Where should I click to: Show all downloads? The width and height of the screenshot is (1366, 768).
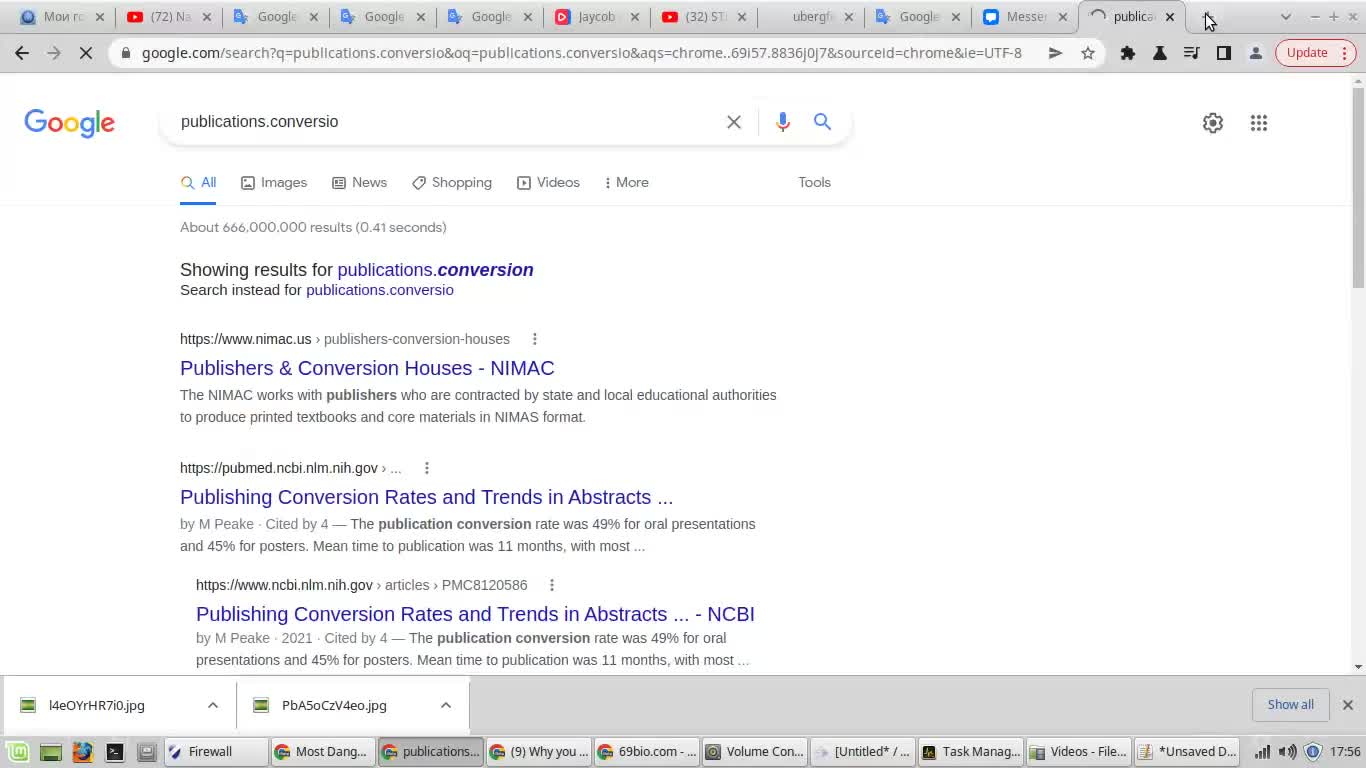click(1291, 705)
